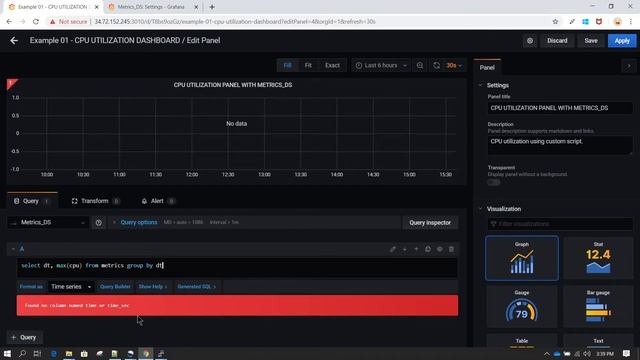Open the Last 6 hours time picker
The width and height of the screenshot is (640, 360).
(381, 65)
